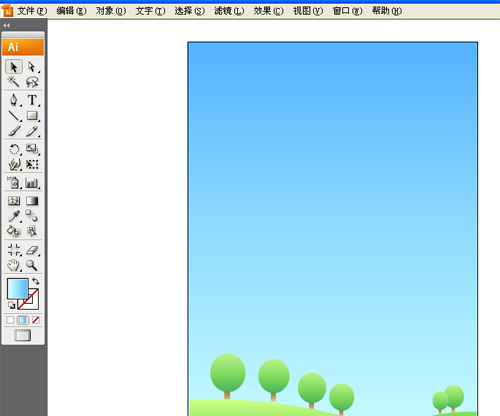Choose the Gradient tool
The width and height of the screenshot is (500, 416).
(32, 201)
